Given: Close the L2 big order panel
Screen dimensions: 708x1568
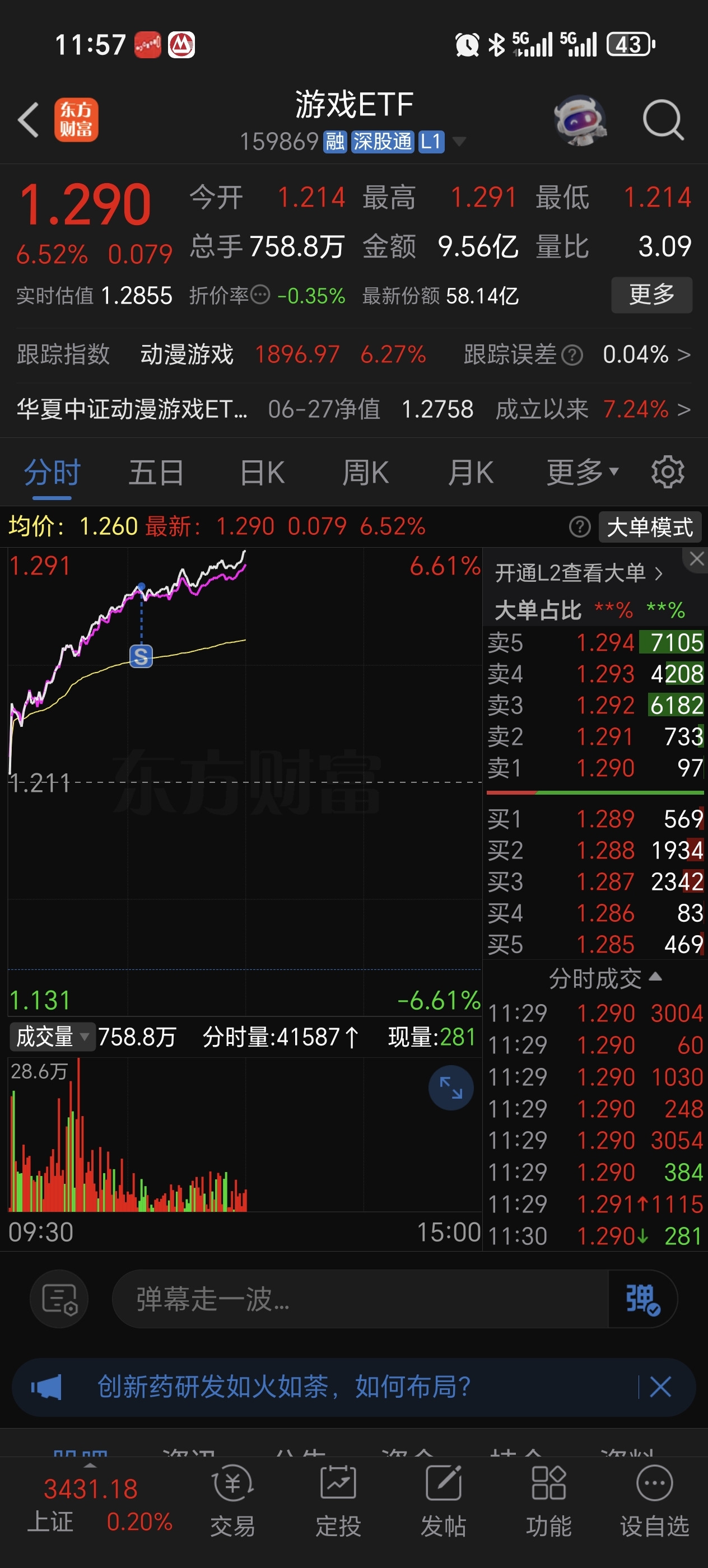Looking at the screenshot, I should tap(696, 559).
